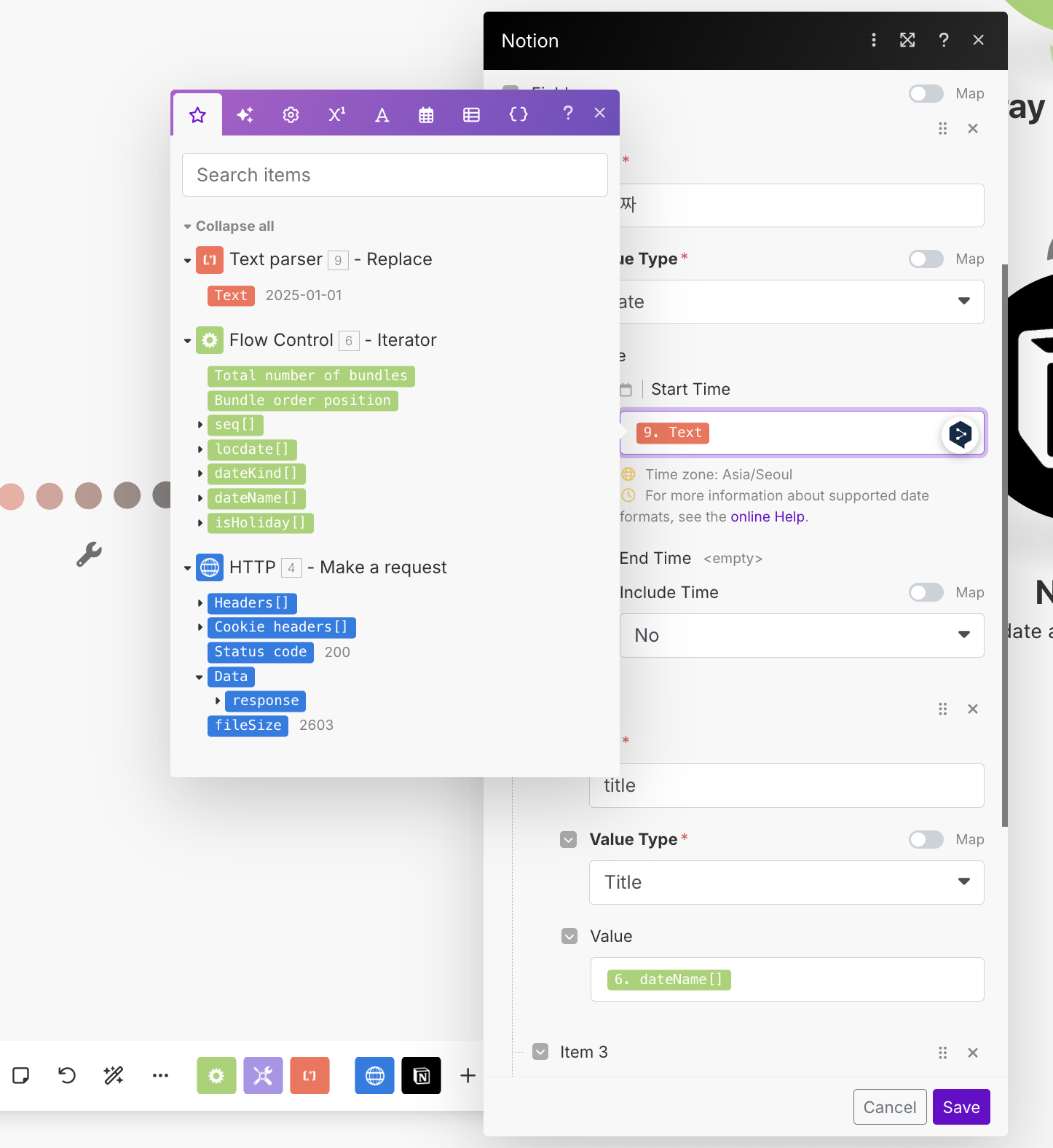
Task: Open the AI sparkles tab in mapping panel
Action: 245,114
